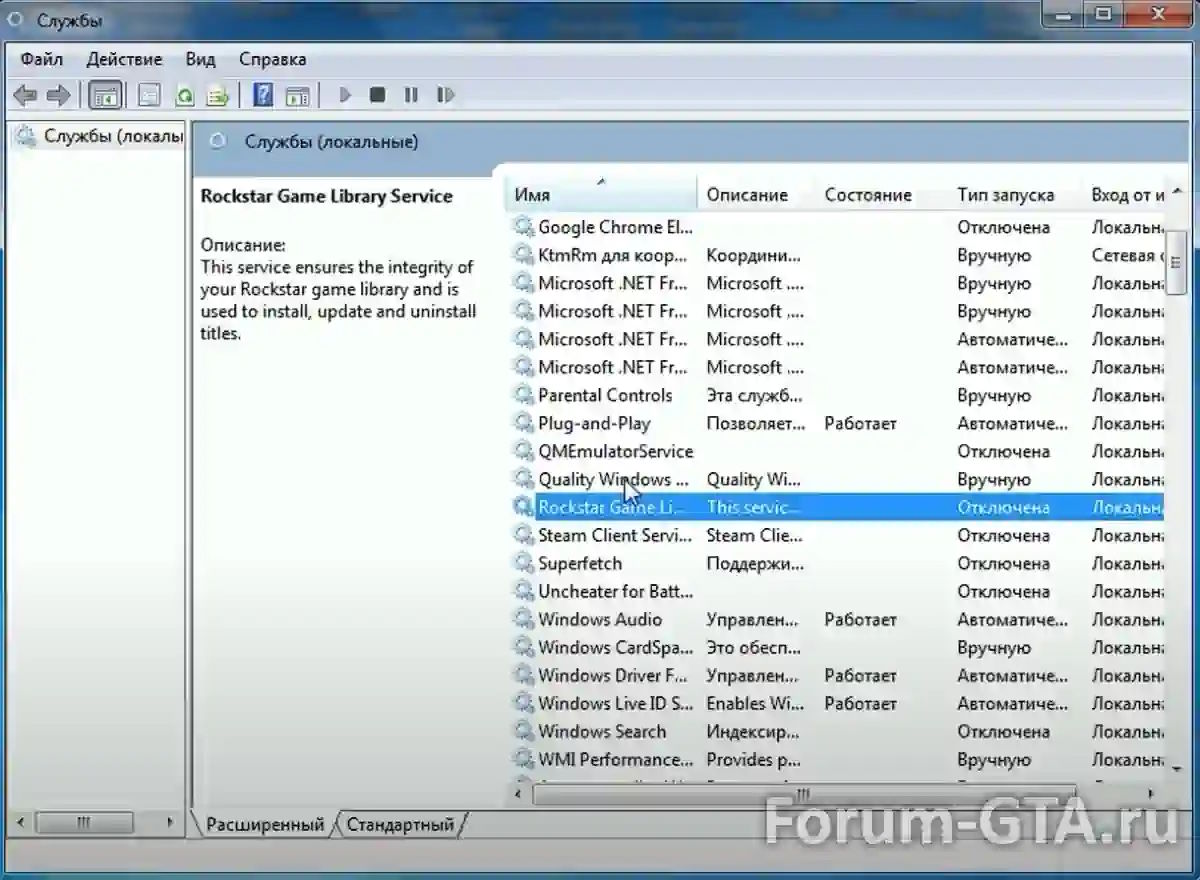Click the Properties sheet toolbar icon
Image resolution: width=1200 pixels, height=880 pixels.
coord(149,95)
